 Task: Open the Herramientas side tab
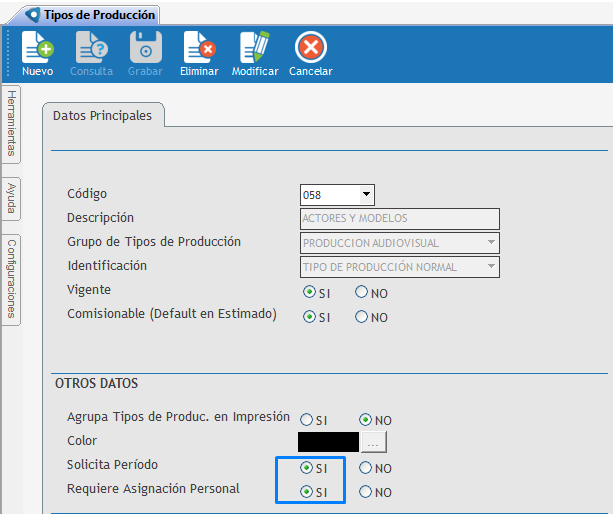12,123
